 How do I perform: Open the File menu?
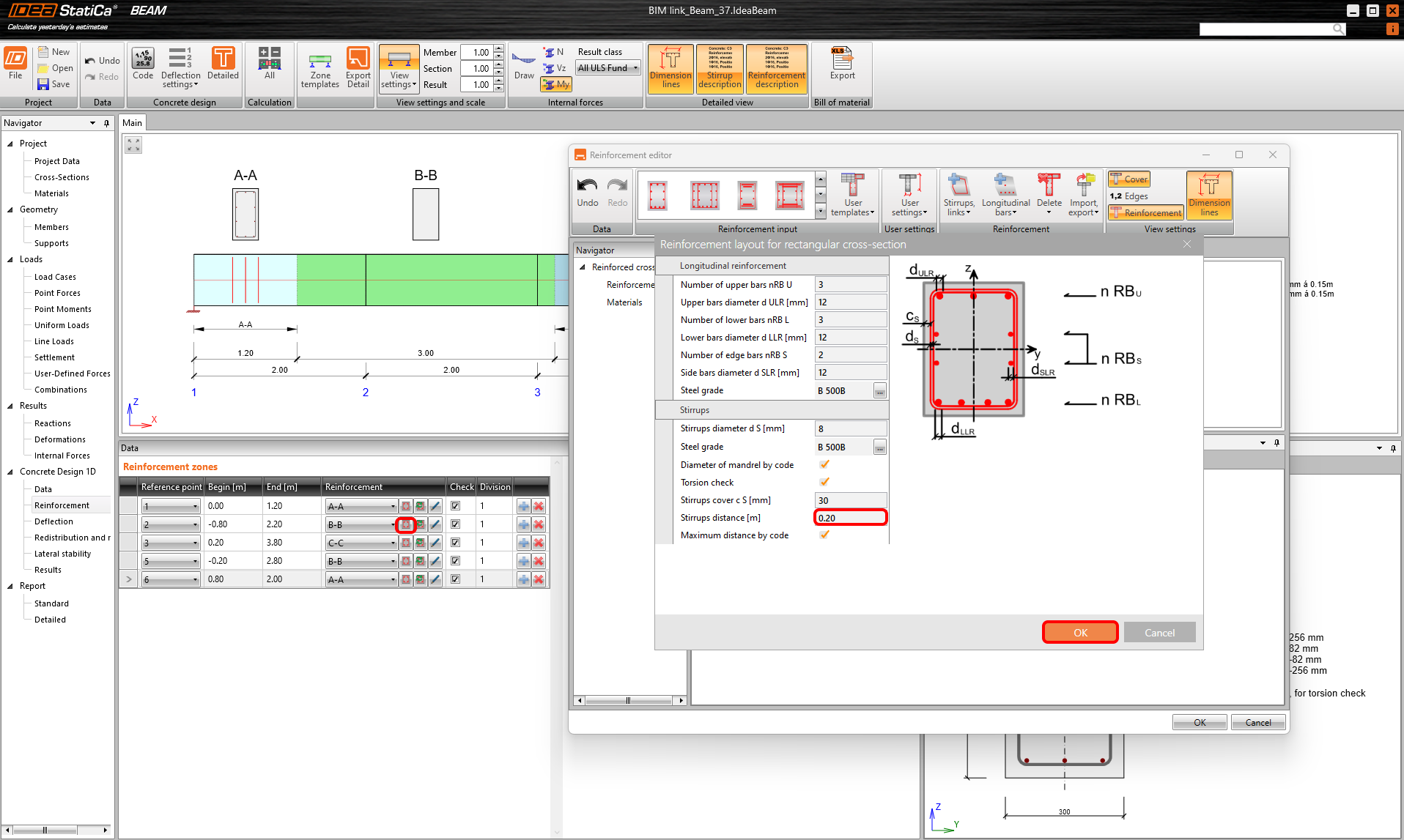15,63
